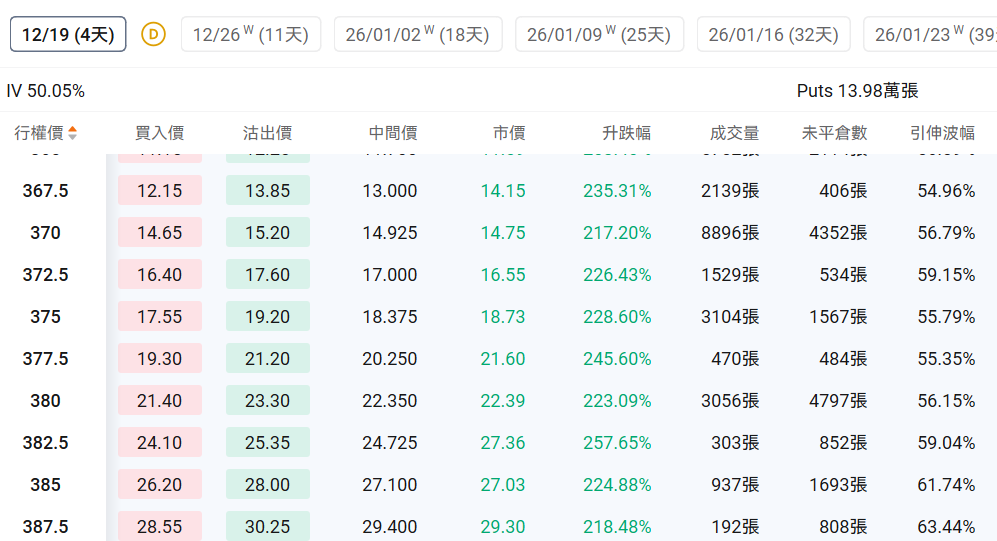Select the 26/01/16 (32天) expiry tab
This screenshot has height=541, width=997.
773,35
